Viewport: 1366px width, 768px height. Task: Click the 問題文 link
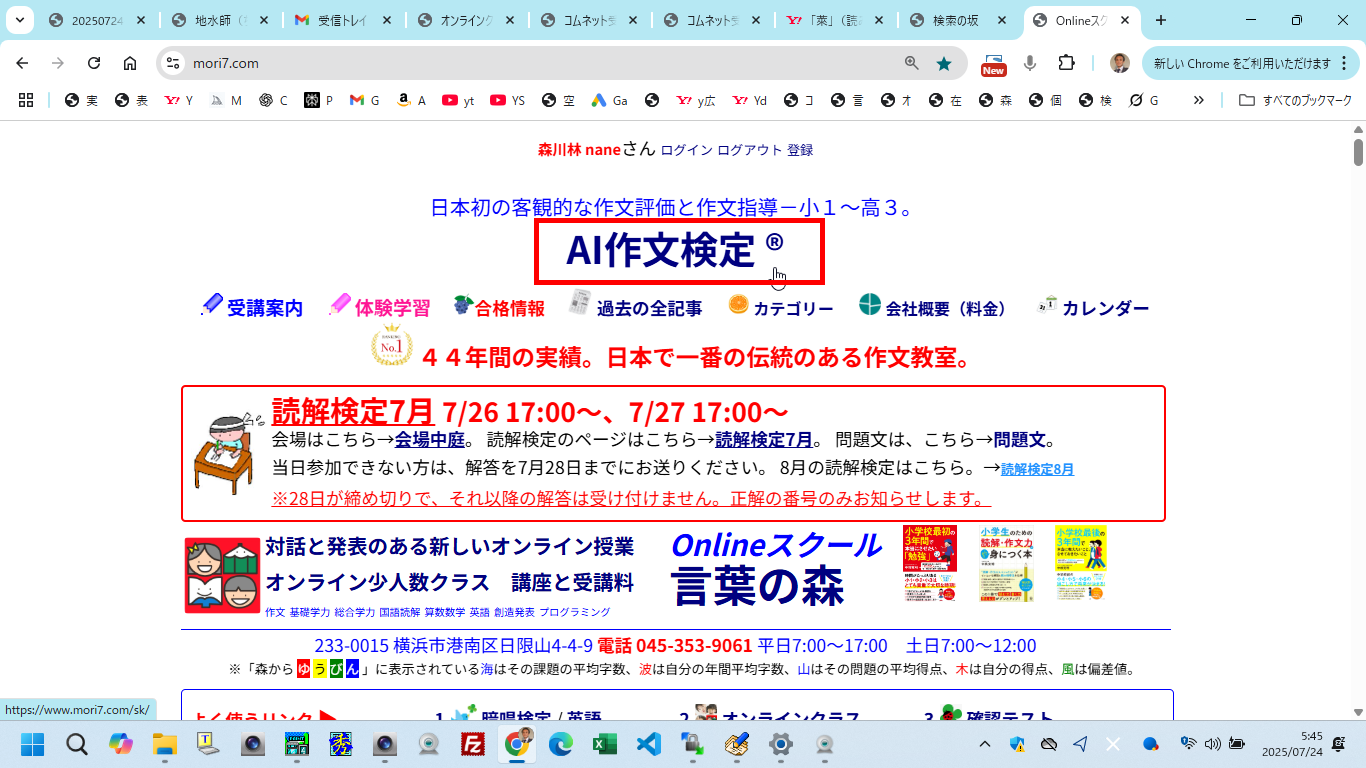[x=1019, y=439]
